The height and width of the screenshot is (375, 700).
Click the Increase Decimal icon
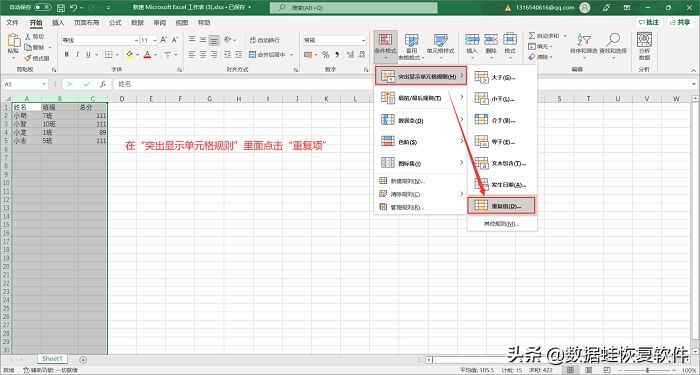350,55
